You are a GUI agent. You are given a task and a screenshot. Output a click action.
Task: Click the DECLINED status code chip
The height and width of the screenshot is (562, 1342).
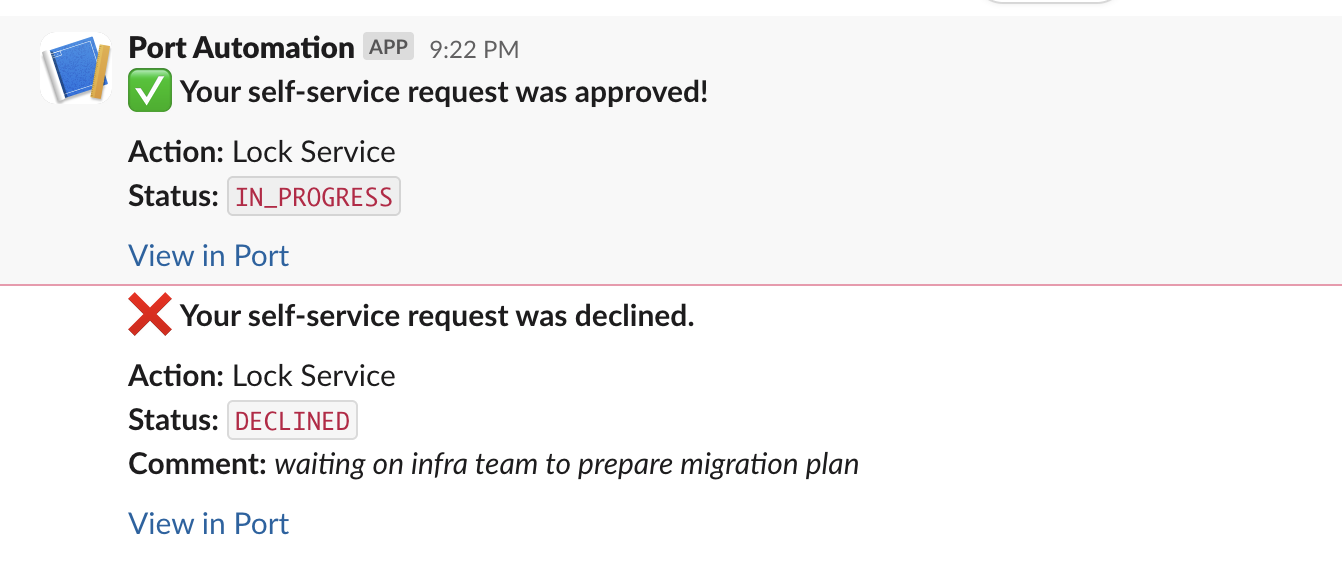tap(292, 421)
